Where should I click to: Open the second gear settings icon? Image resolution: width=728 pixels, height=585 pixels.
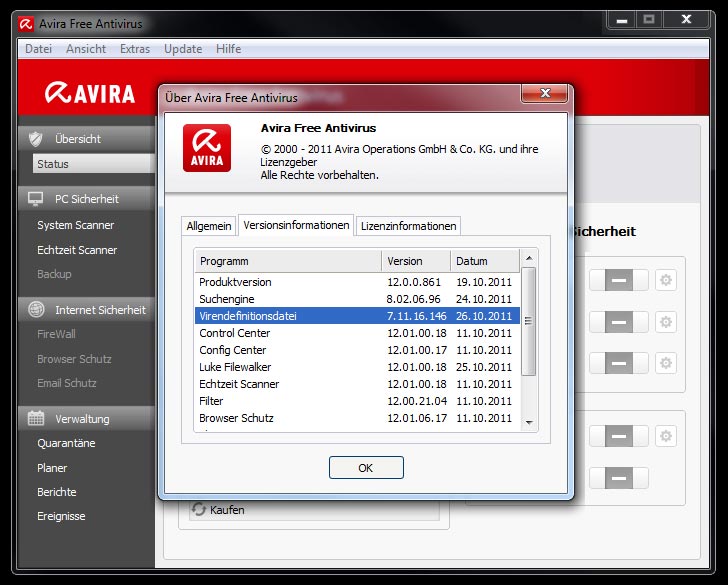[666, 322]
